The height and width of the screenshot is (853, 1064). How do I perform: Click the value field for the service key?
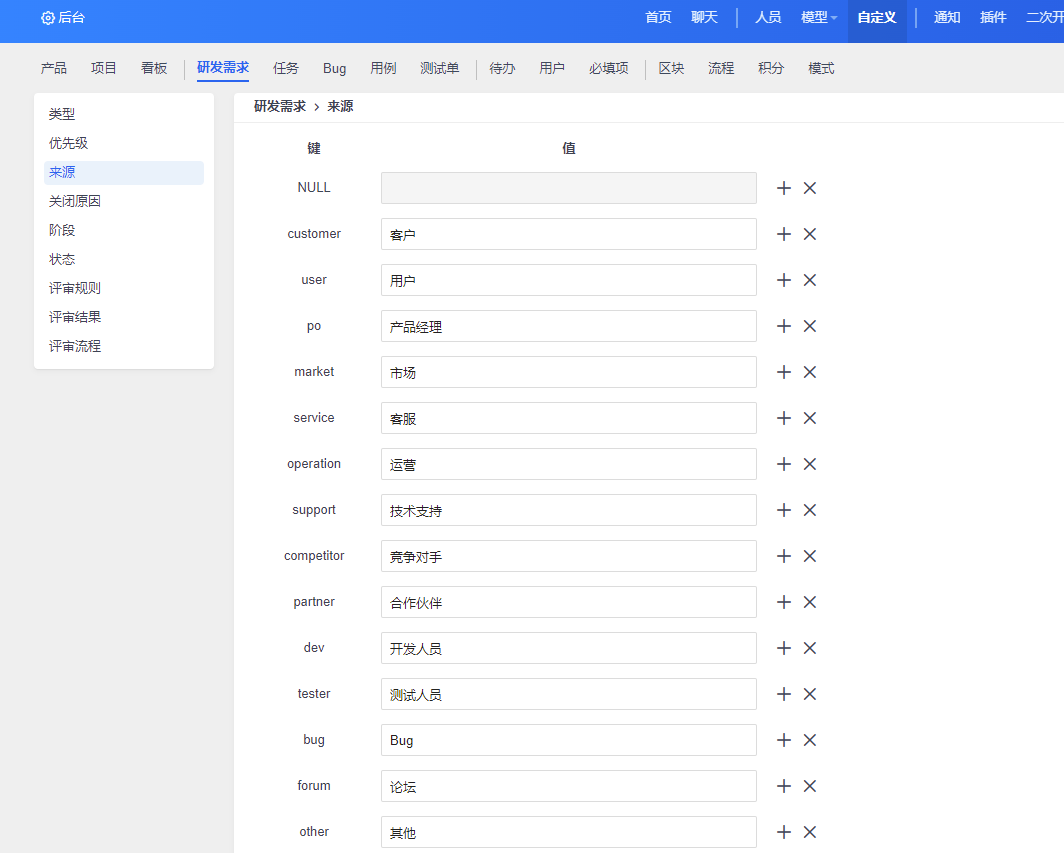tap(568, 418)
